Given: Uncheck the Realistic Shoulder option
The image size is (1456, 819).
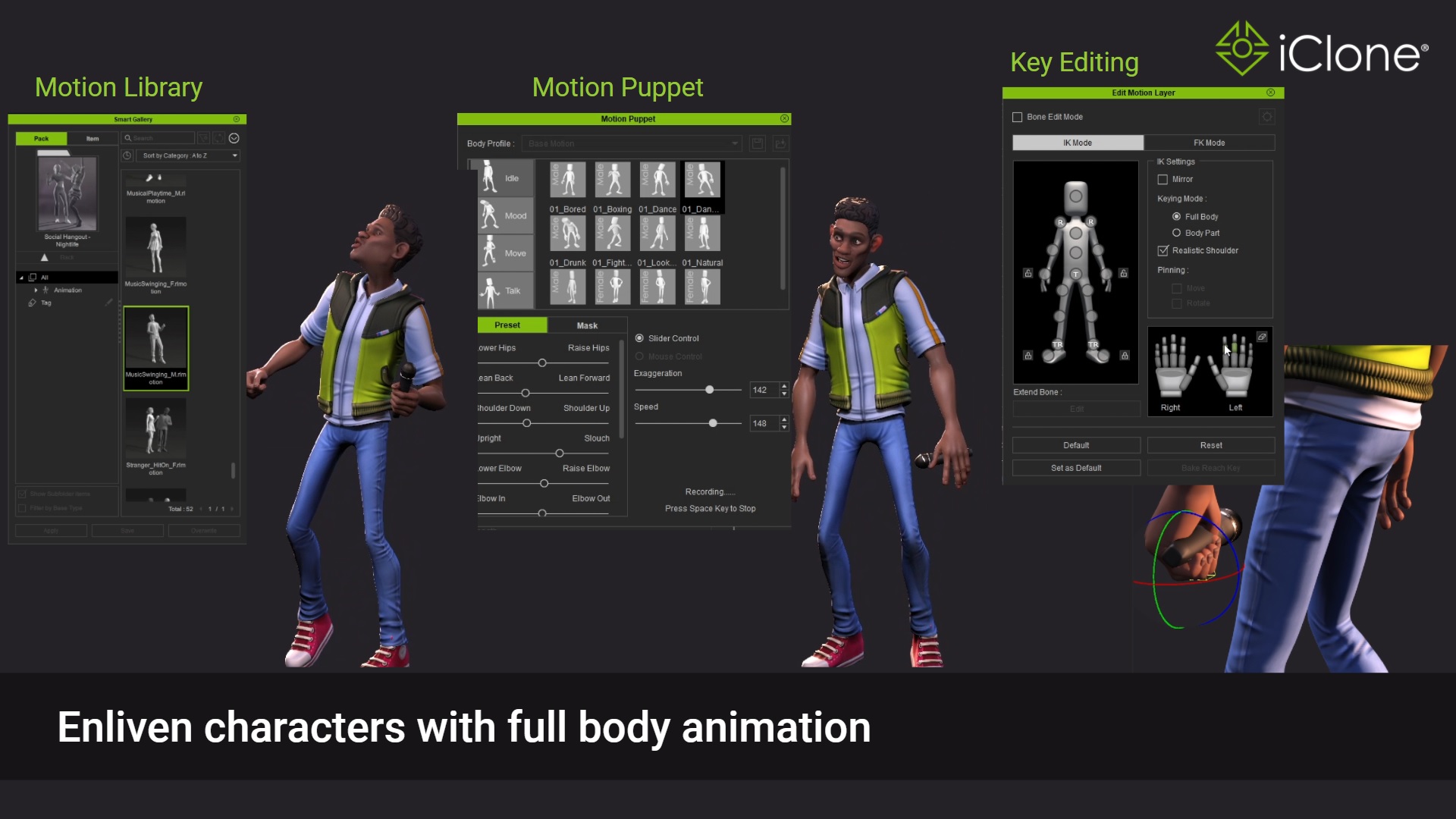Looking at the screenshot, I should click(x=1163, y=250).
